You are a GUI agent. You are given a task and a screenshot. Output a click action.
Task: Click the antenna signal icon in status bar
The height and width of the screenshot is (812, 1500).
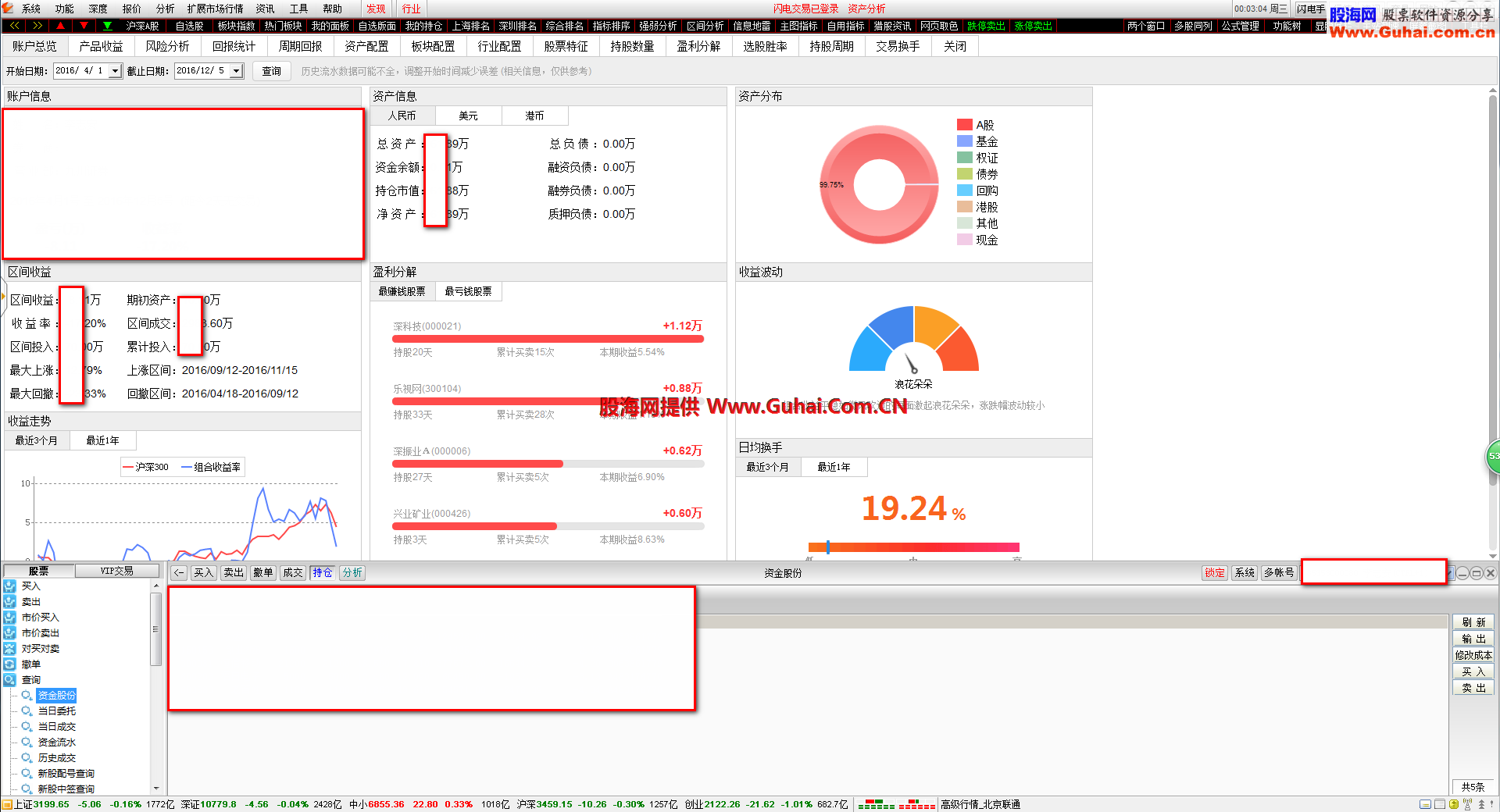(1468, 804)
